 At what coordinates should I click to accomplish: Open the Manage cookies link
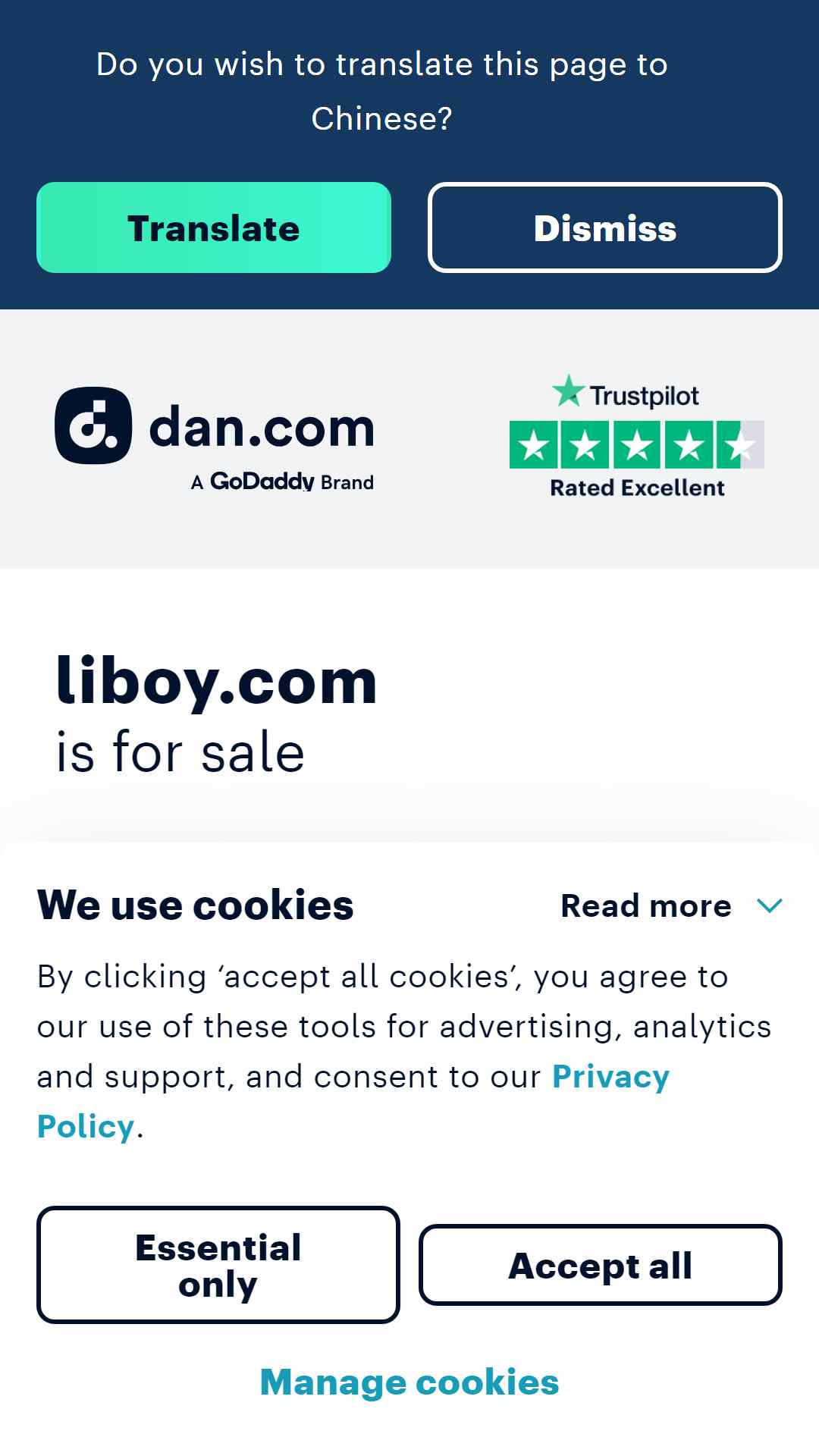(x=409, y=1382)
